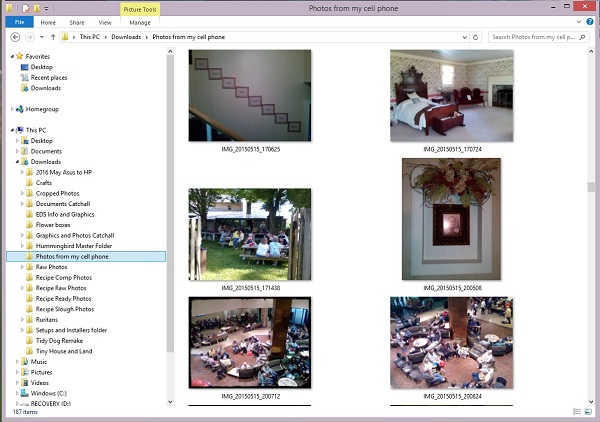Select the Recipe Comp Photos folder
This screenshot has width=600, height=422.
coord(64,277)
